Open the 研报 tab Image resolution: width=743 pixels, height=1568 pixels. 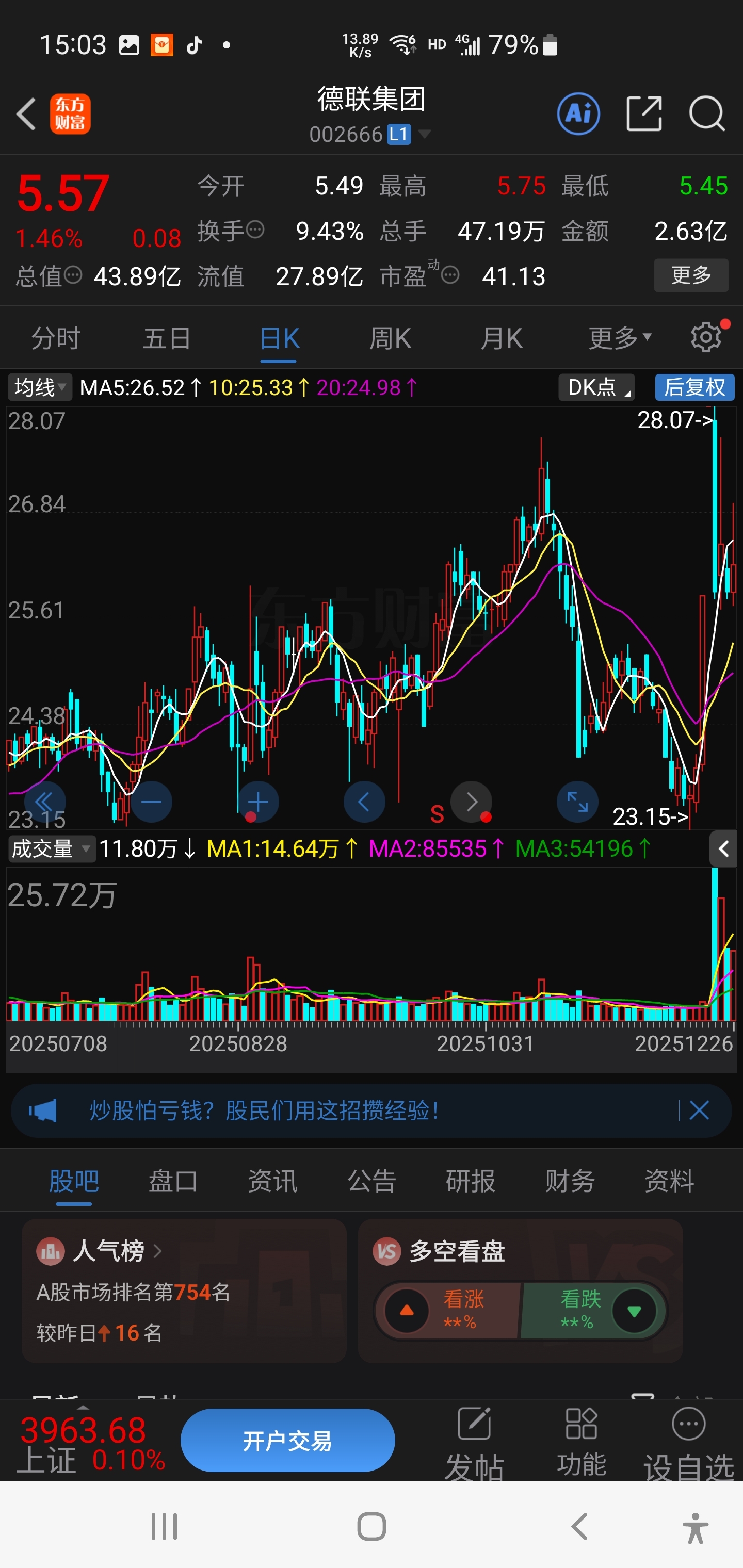point(470,1181)
